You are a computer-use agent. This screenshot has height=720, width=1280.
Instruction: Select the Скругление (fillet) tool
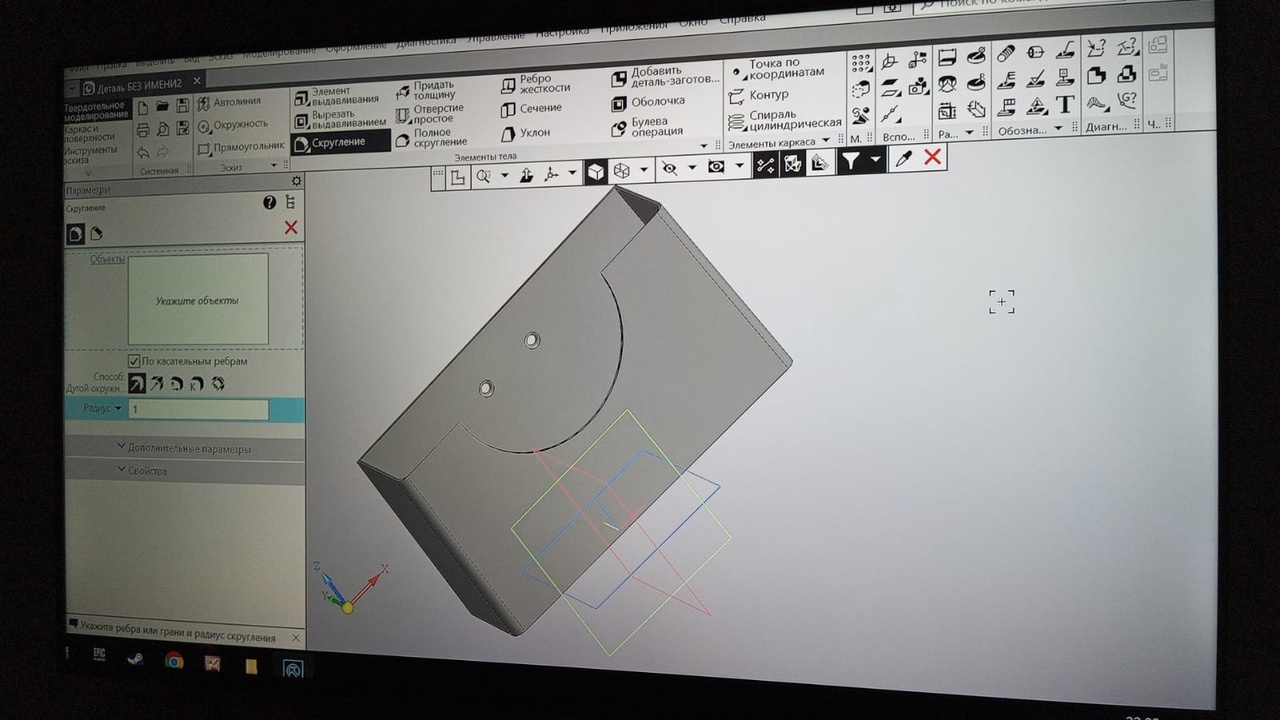point(340,142)
